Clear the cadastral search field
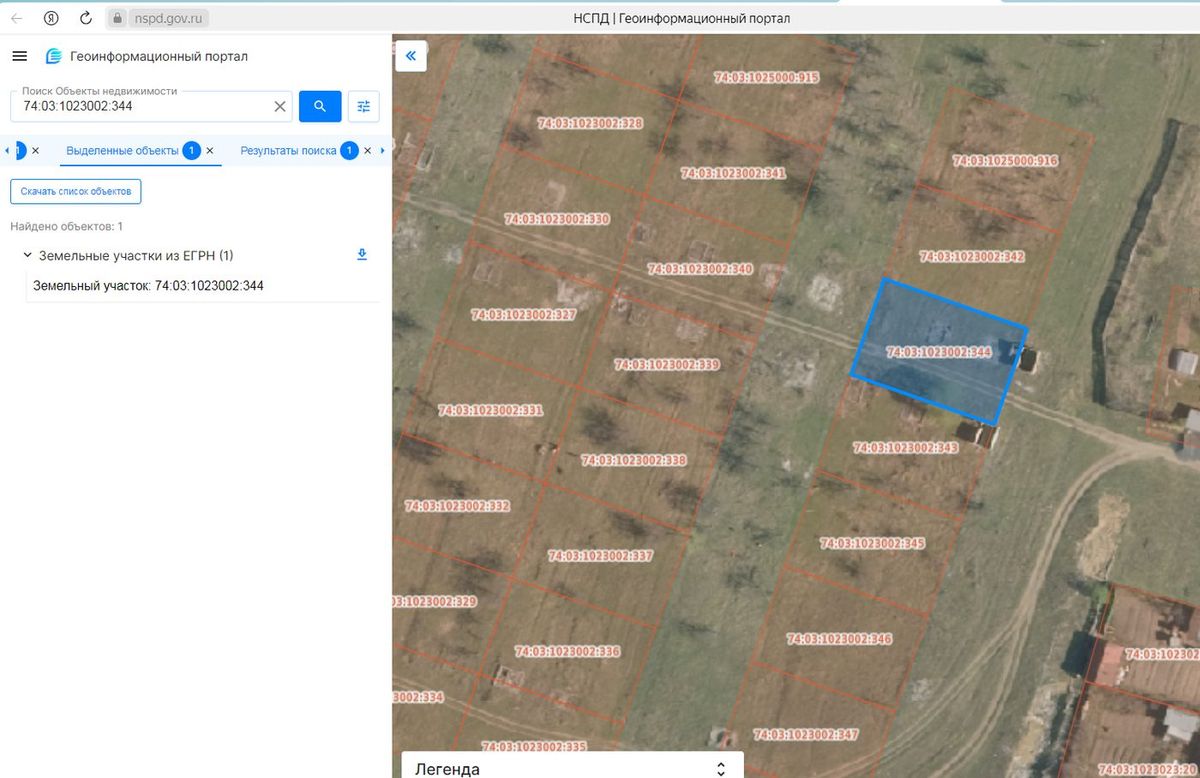Image resolution: width=1200 pixels, height=778 pixels. [x=280, y=106]
